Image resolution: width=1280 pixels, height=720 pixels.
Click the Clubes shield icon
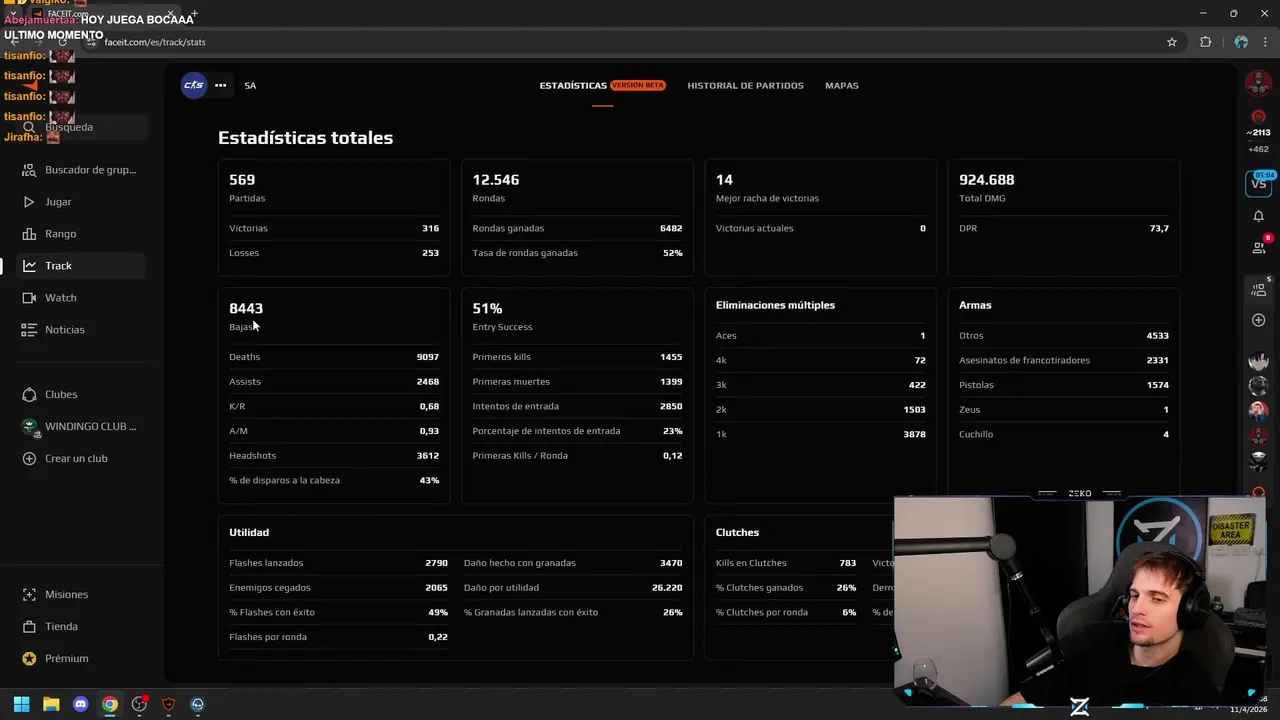[29, 395]
